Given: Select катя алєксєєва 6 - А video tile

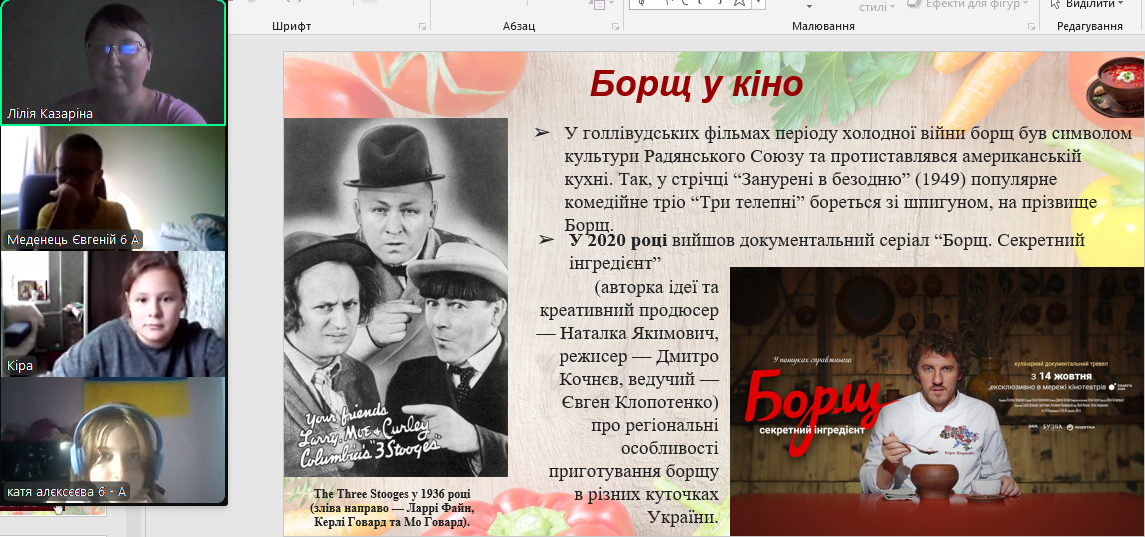Looking at the screenshot, I should click(x=113, y=439).
